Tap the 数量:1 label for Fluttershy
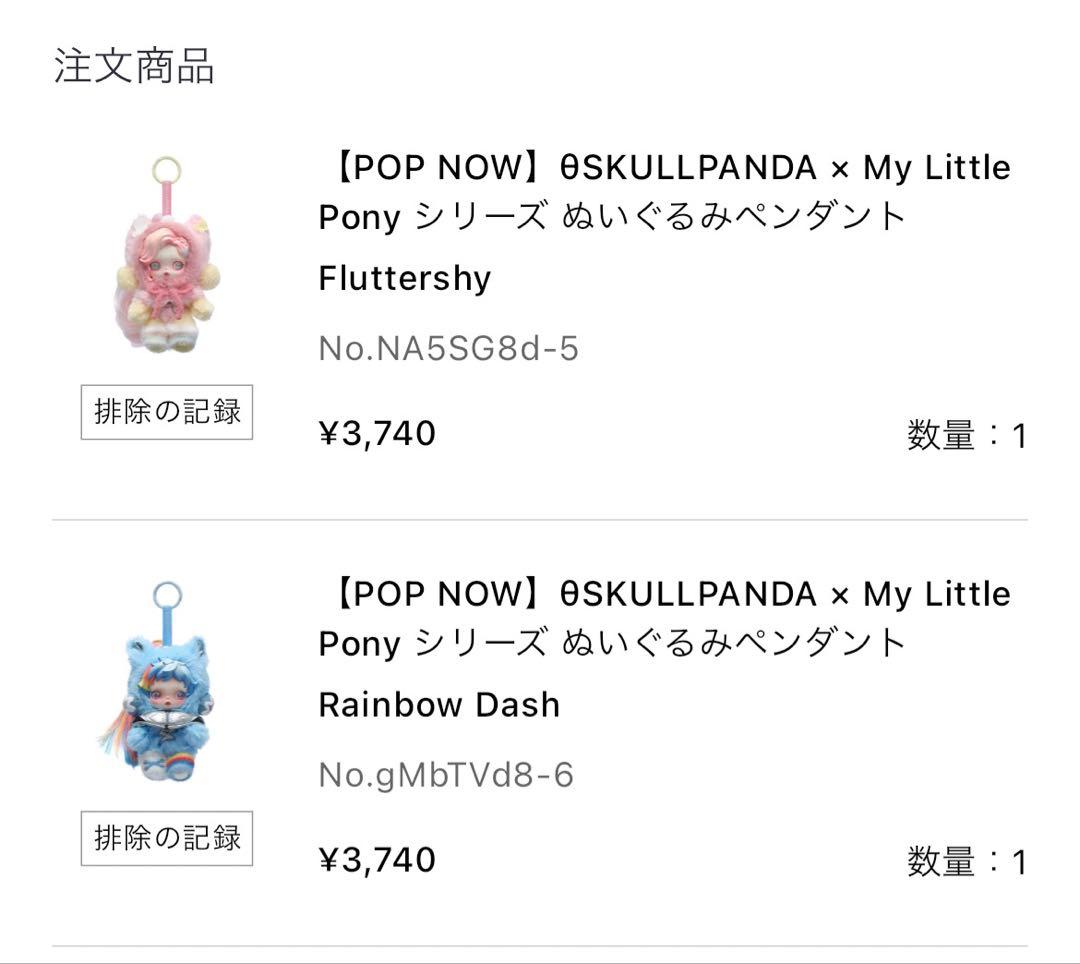This screenshot has height=964, width=1080. (x=966, y=436)
